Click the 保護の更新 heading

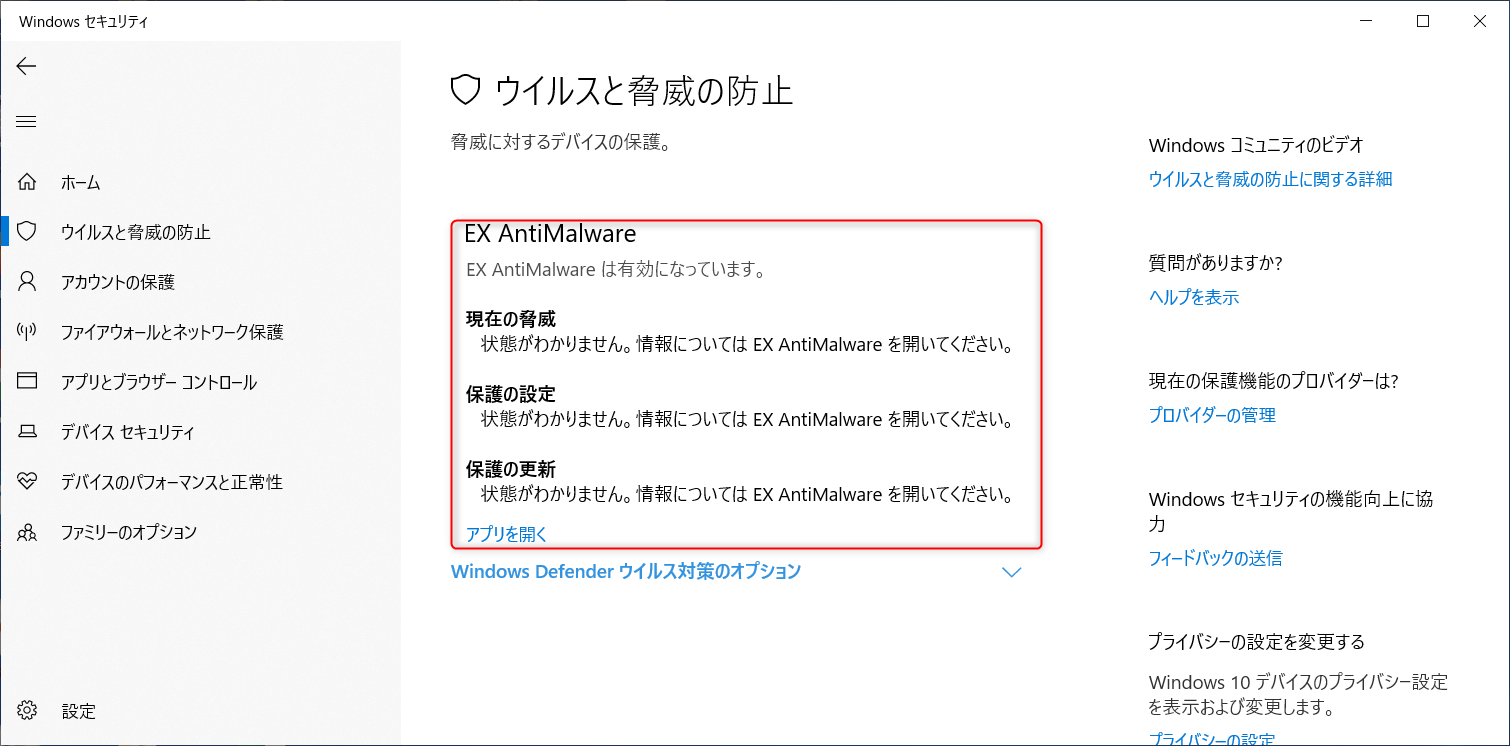(511, 468)
